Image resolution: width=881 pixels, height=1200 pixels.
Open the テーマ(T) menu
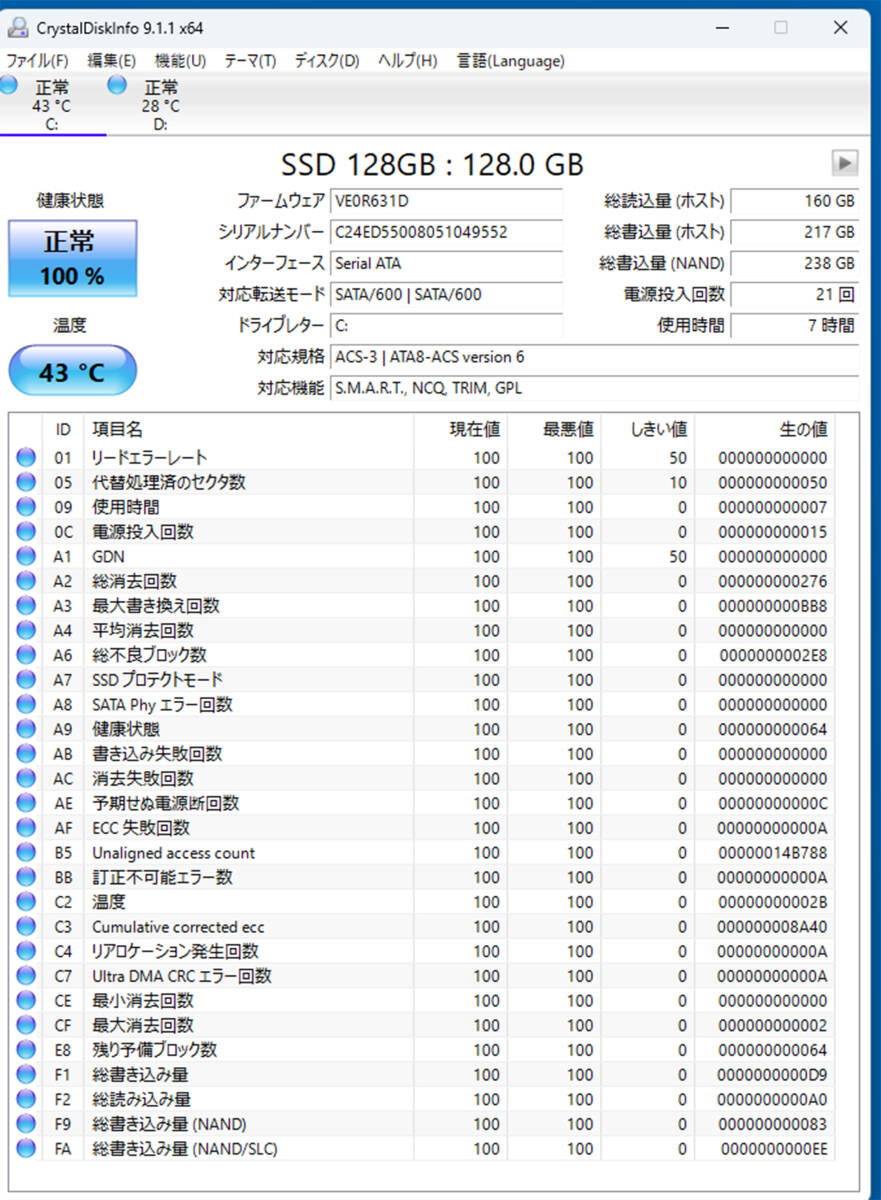tap(250, 61)
